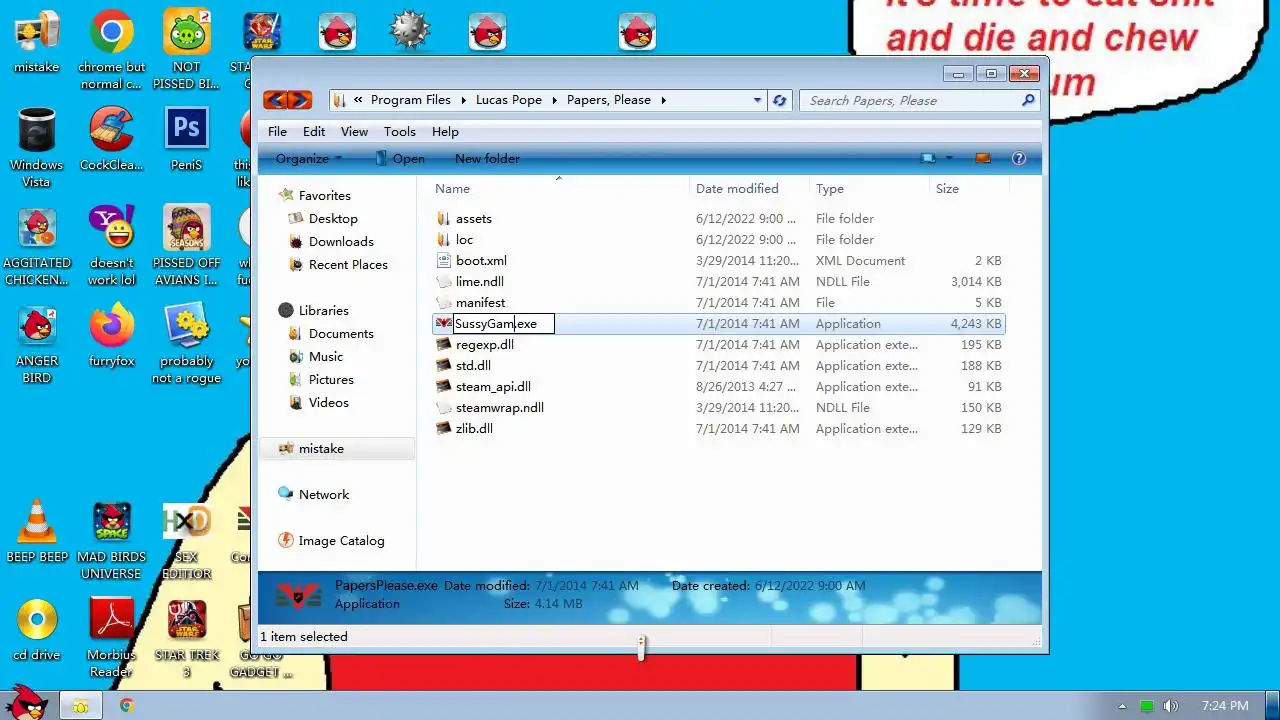Open Recent Places in the sidebar
The width and height of the screenshot is (1280, 720).
pyautogui.click(x=348, y=264)
